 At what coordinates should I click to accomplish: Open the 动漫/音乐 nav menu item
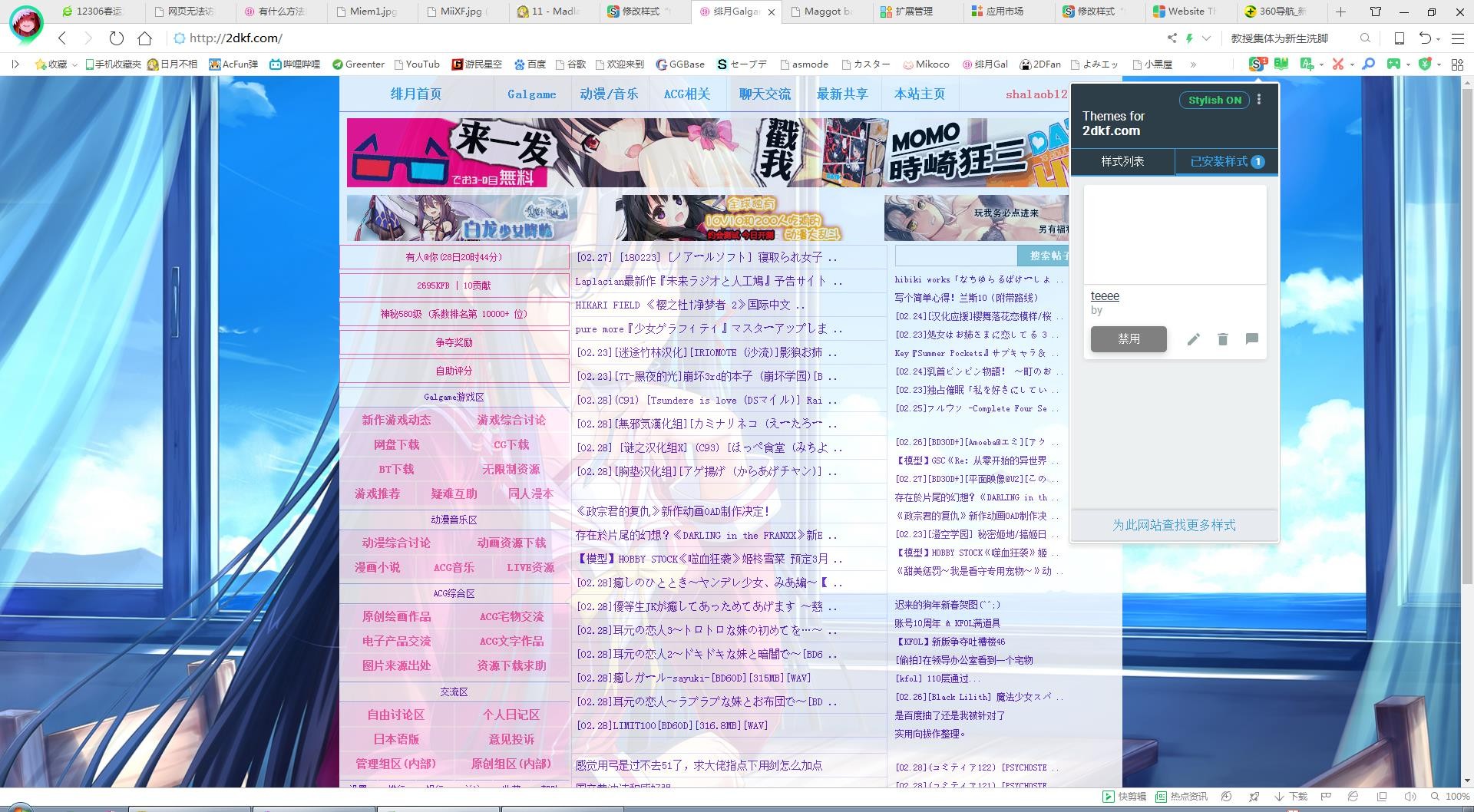609,94
